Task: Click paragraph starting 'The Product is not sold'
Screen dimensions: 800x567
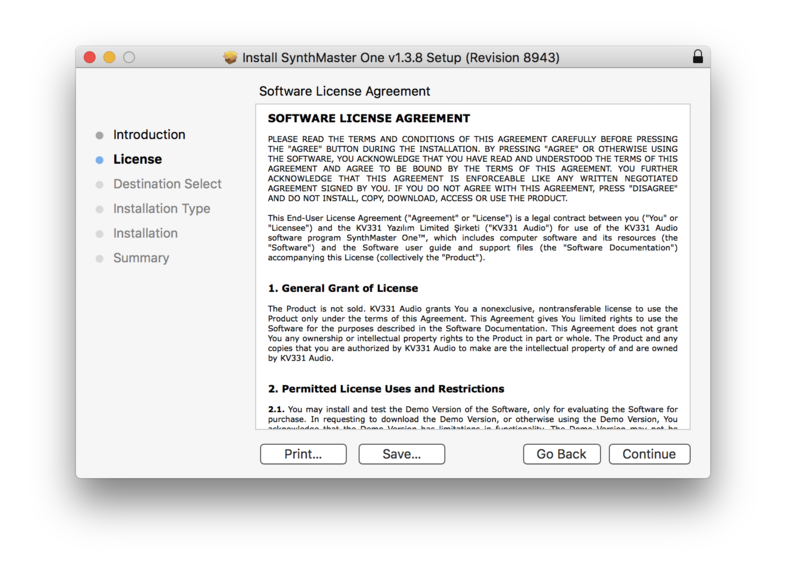Action: point(472,333)
